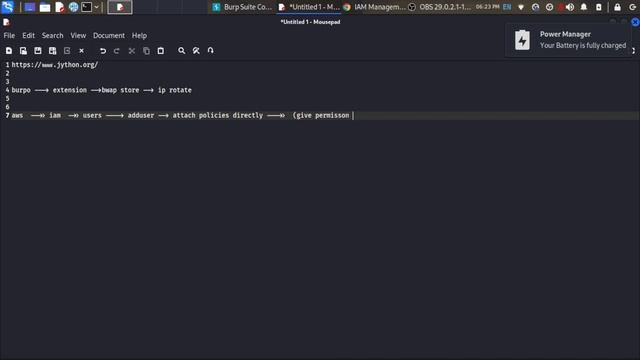Switch to OBS 29.0.2.1 taskbar window
The height and width of the screenshot is (360, 640).
click(440, 7)
